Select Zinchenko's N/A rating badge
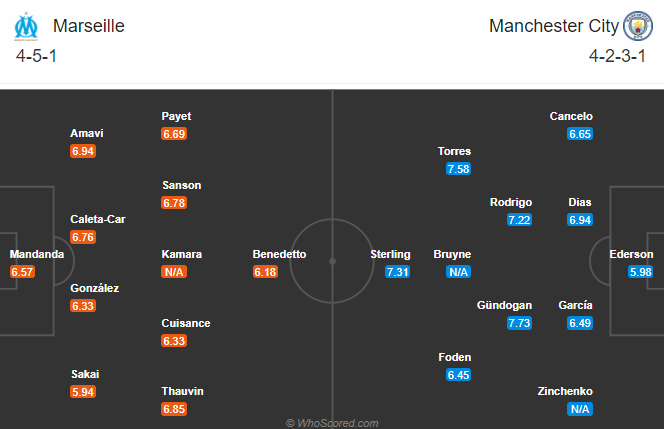The height and width of the screenshot is (429, 664). [x=580, y=409]
